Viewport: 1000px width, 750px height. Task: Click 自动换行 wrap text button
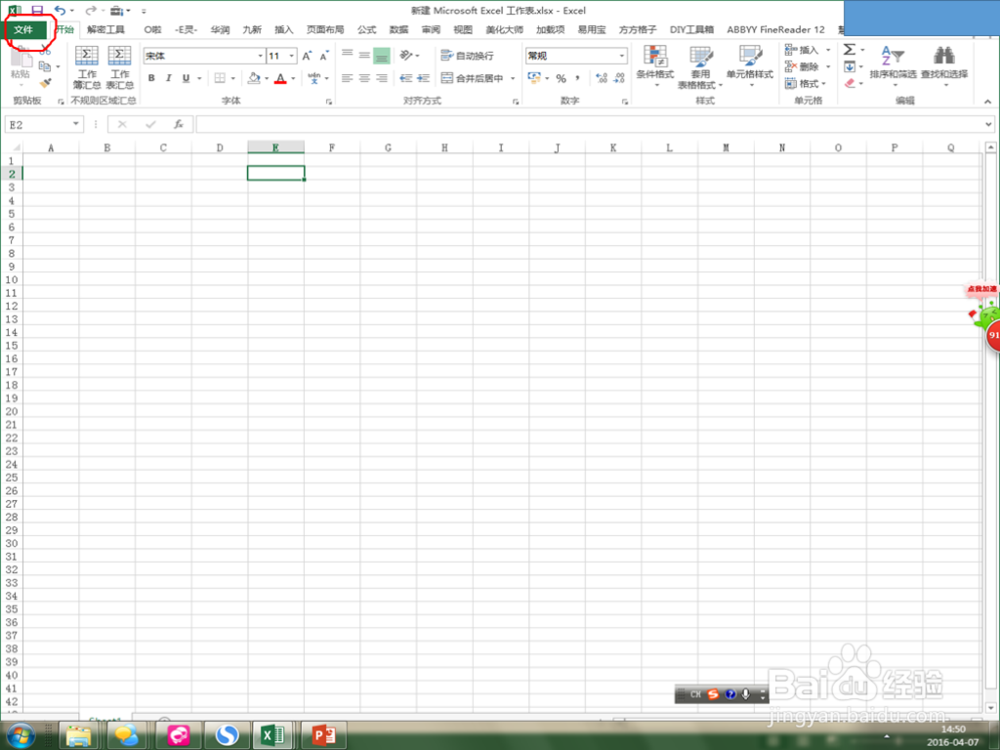[x=467, y=56]
